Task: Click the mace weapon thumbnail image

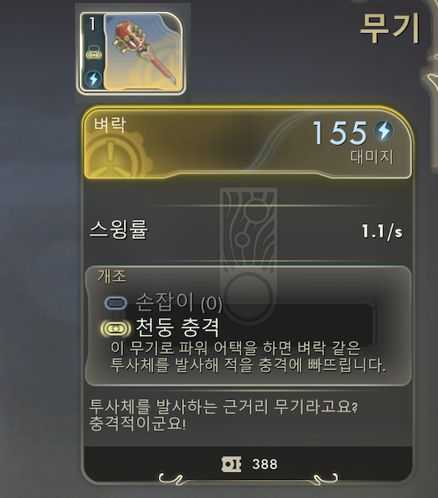Action: click(143, 53)
